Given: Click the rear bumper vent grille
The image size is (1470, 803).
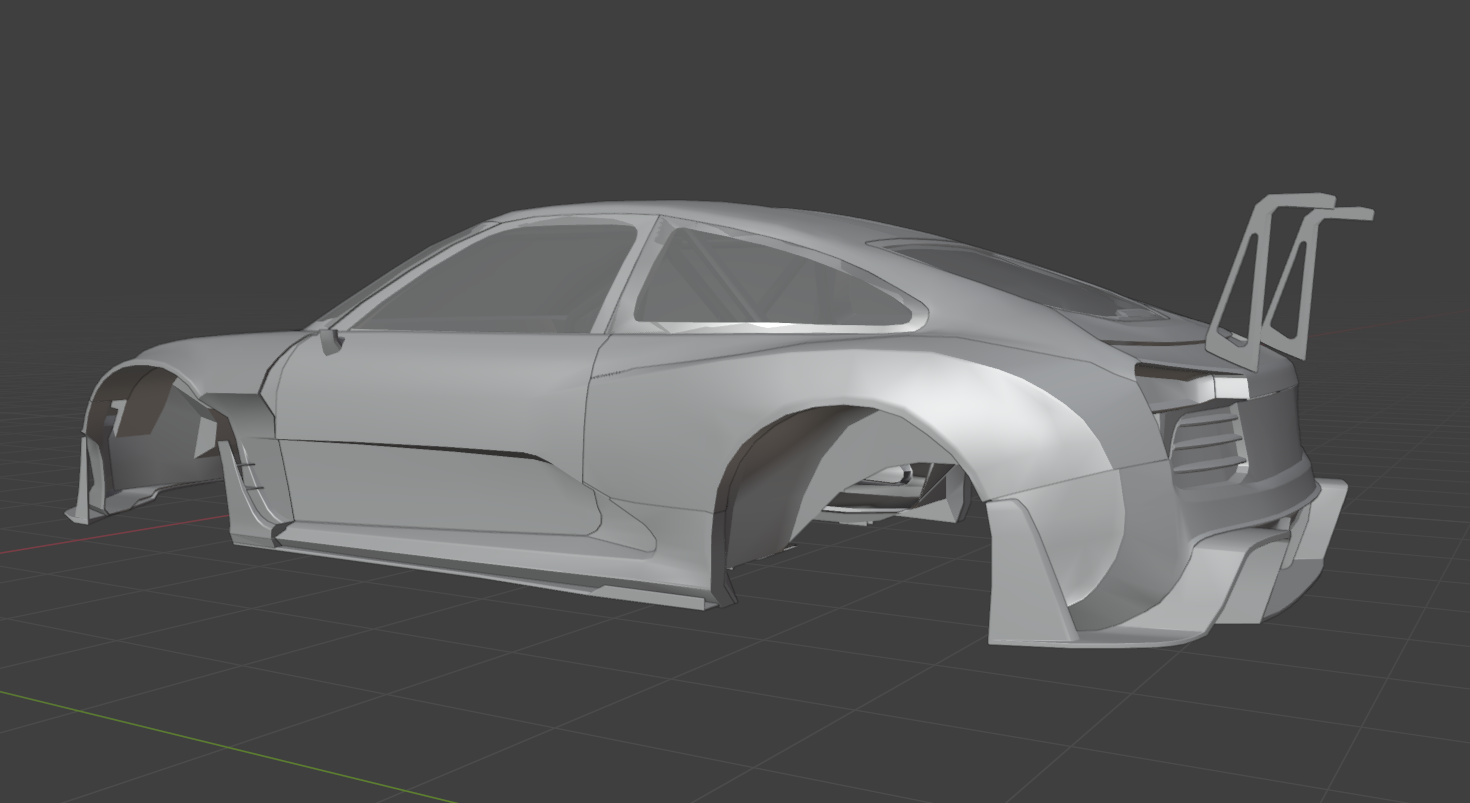Looking at the screenshot, I should tap(1207, 440).
